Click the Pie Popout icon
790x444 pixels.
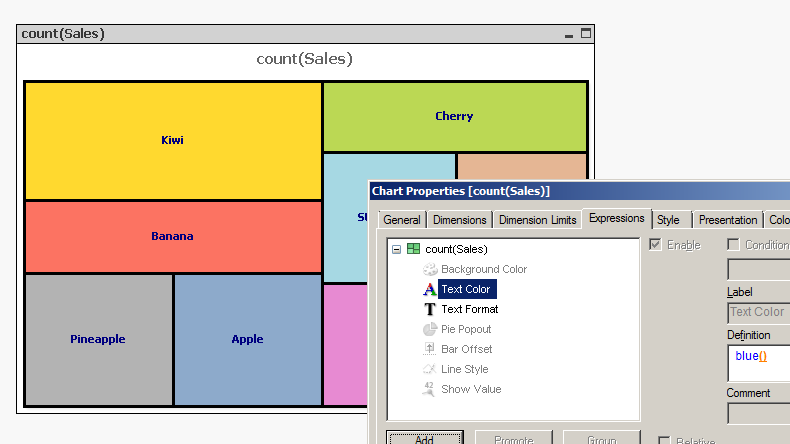(x=430, y=329)
